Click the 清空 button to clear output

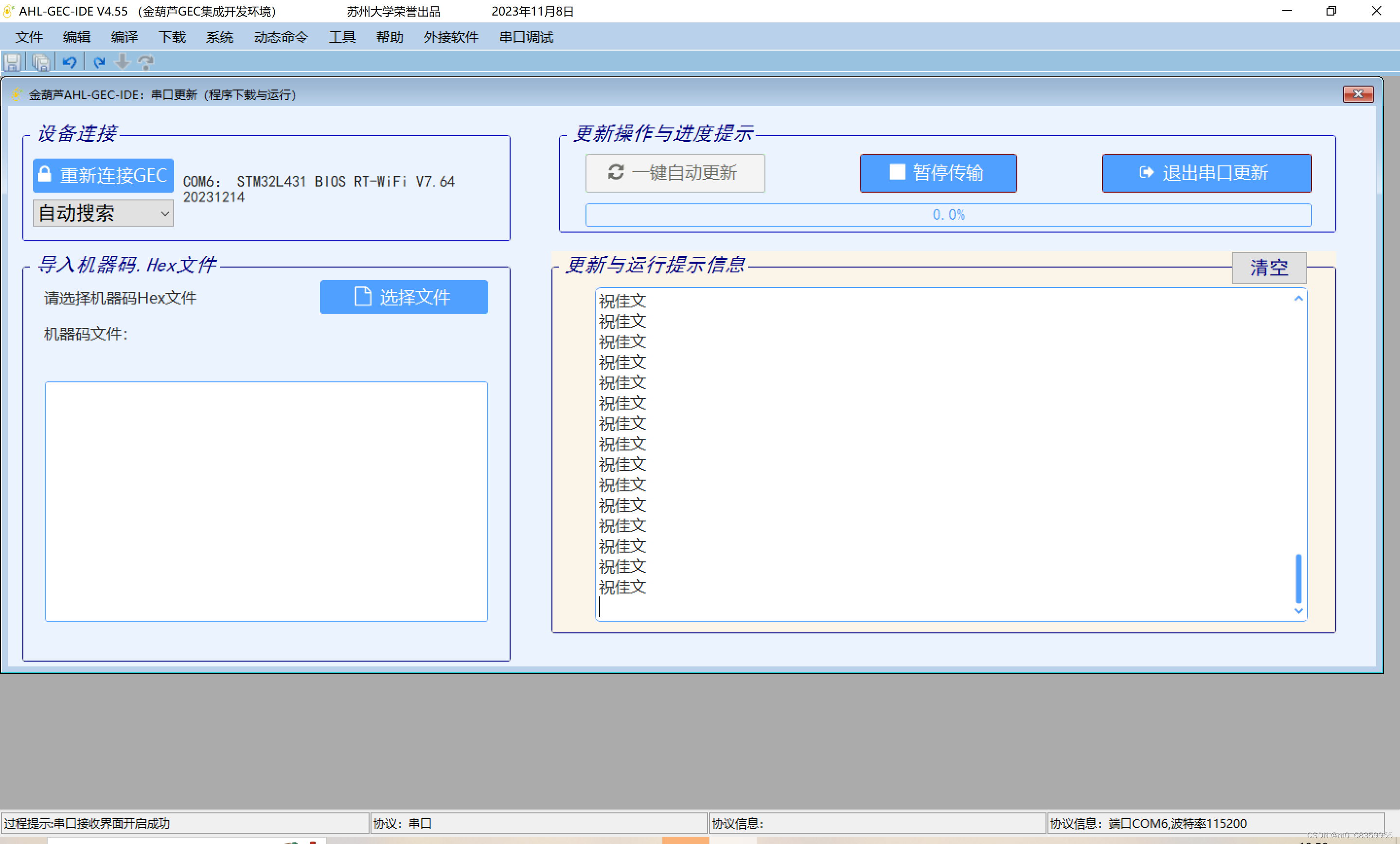point(1268,268)
